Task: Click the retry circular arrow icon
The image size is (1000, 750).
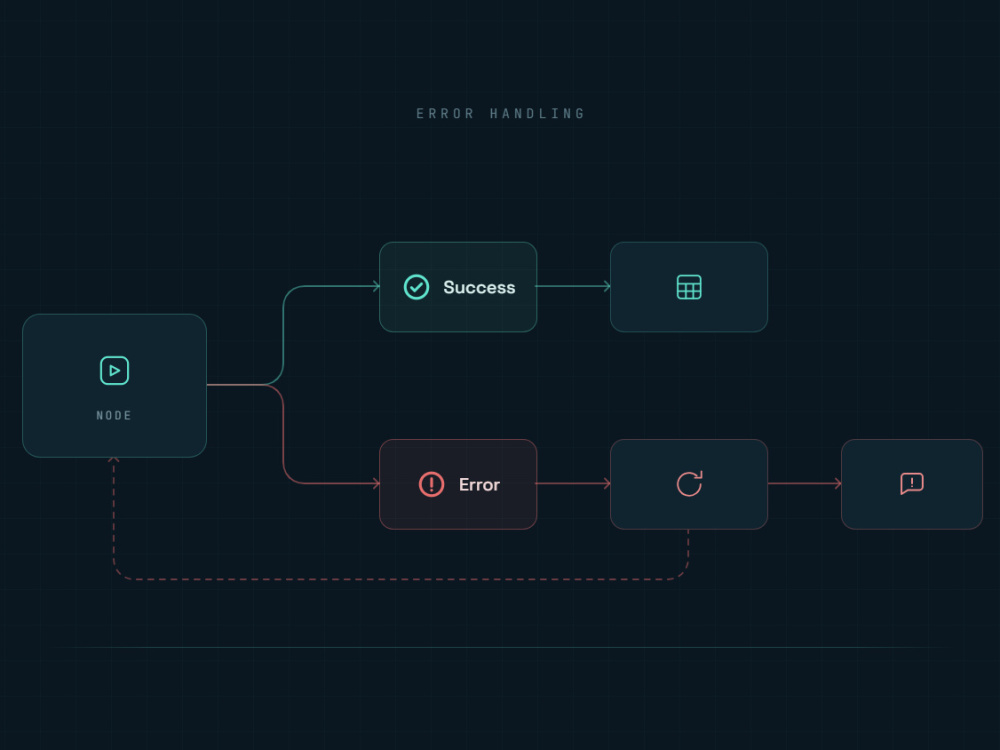Action: pyautogui.click(x=689, y=483)
